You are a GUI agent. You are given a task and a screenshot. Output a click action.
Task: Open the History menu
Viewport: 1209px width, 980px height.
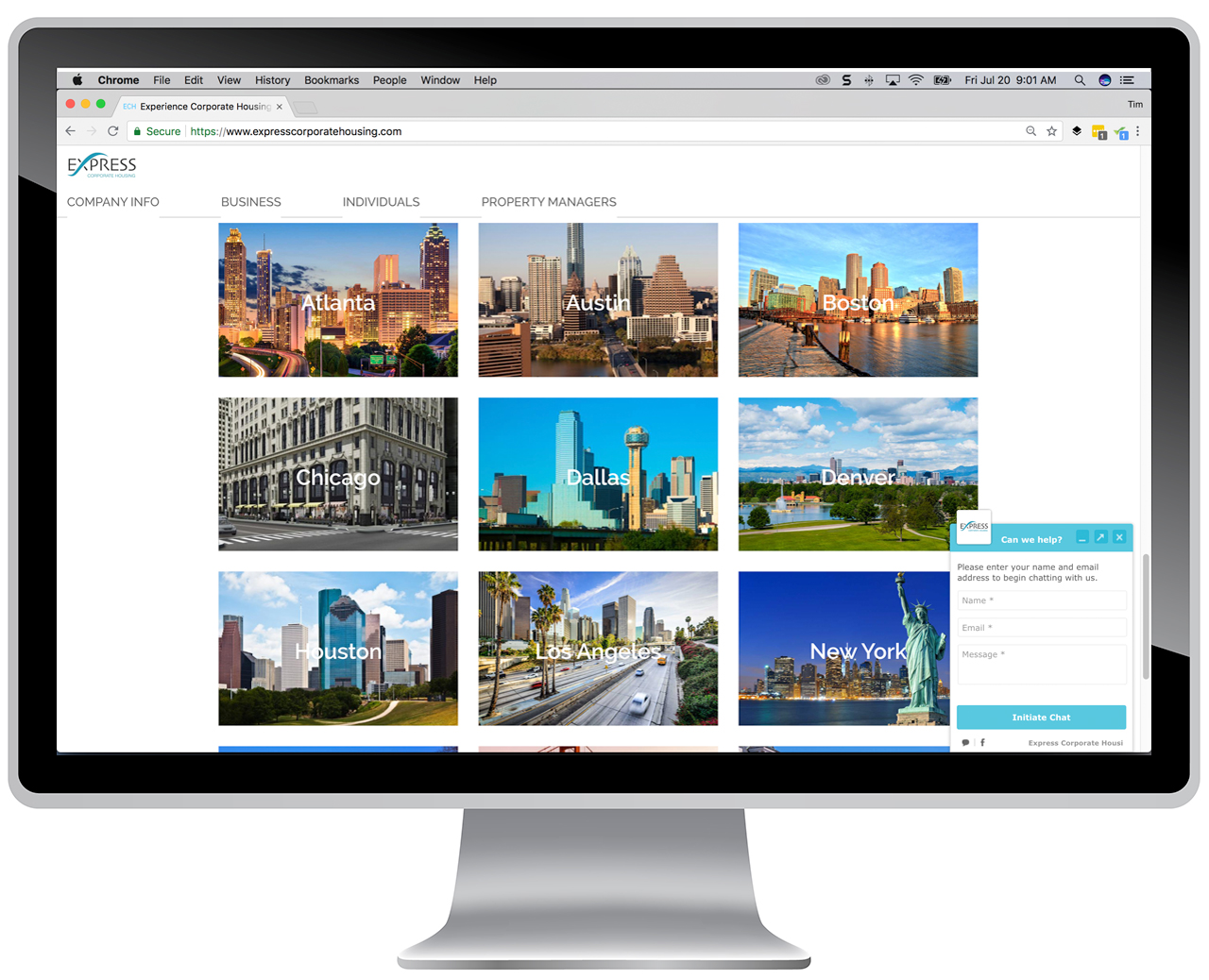pyautogui.click(x=272, y=80)
